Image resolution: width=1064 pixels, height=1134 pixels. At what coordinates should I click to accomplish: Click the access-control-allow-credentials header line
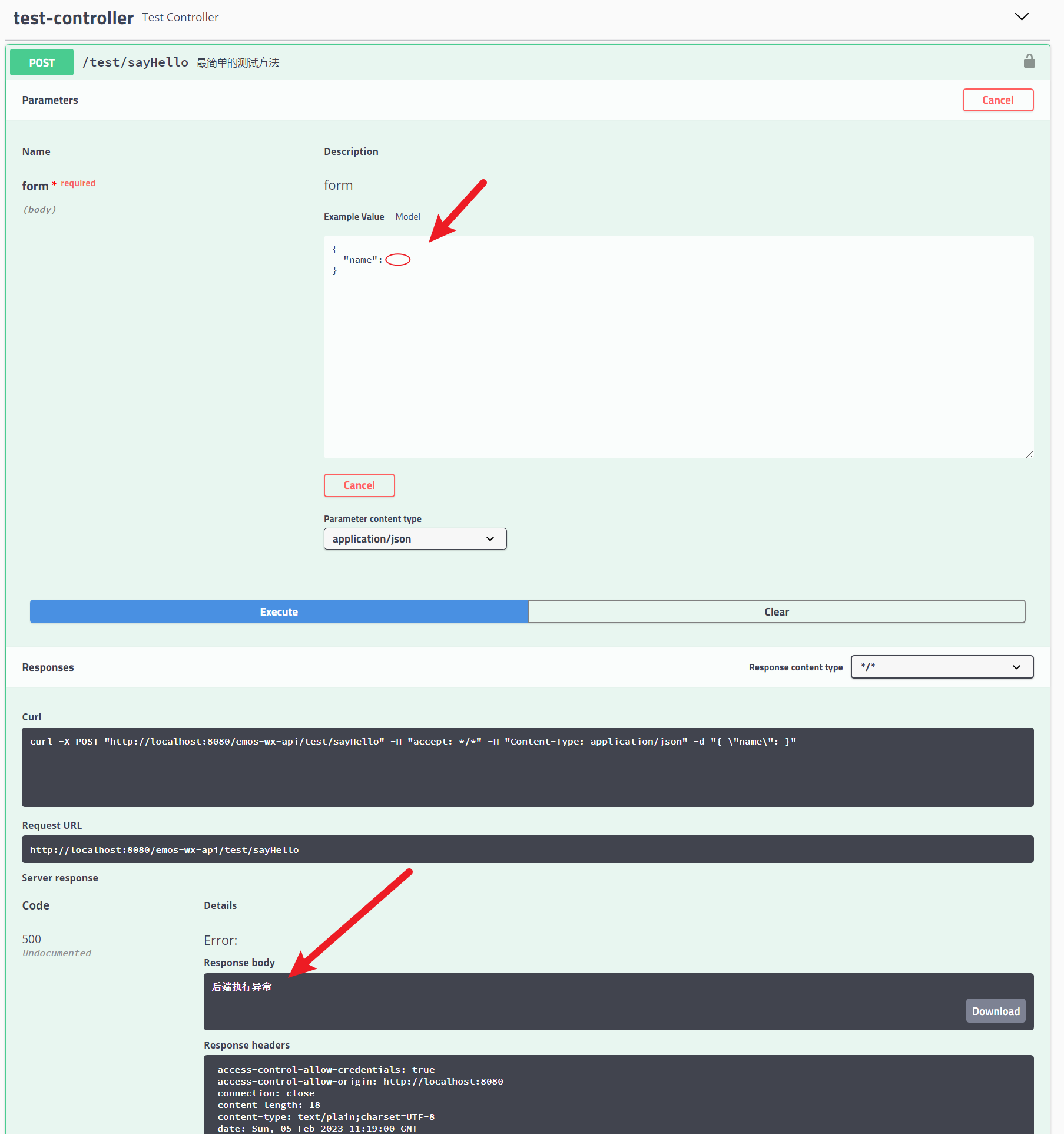pyautogui.click(x=326, y=1070)
